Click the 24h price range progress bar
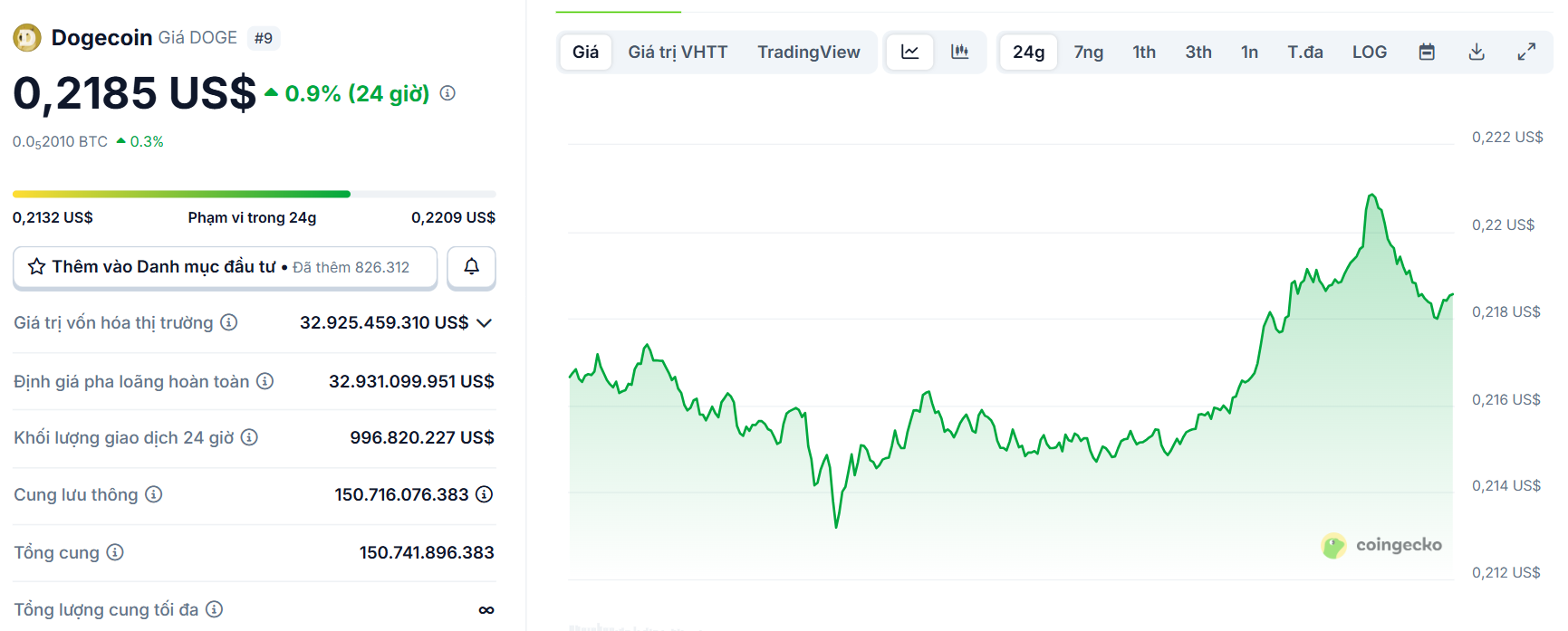 coord(255,194)
